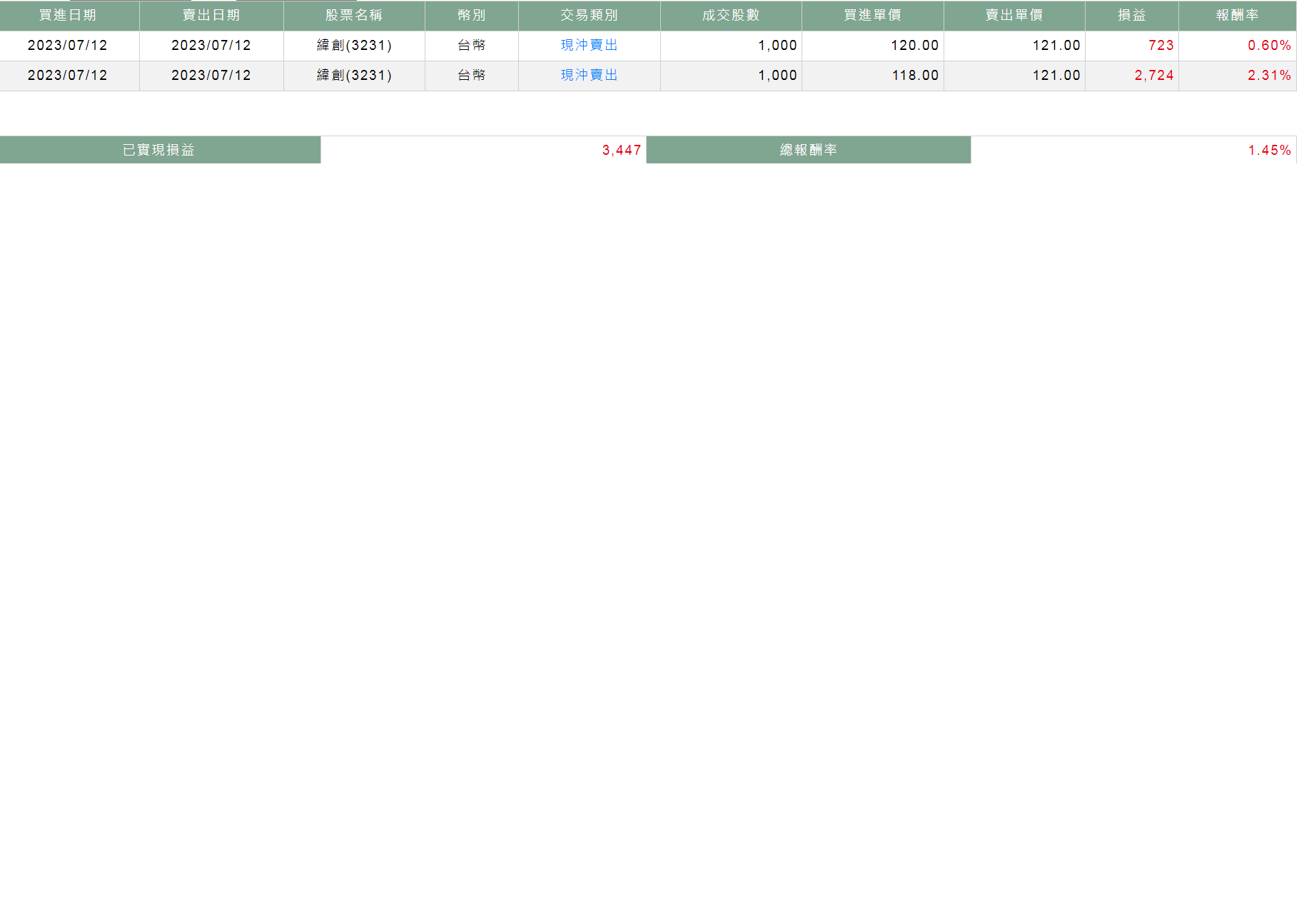Select profit value 2,724
The height and width of the screenshot is (924, 1309).
[x=1153, y=76]
